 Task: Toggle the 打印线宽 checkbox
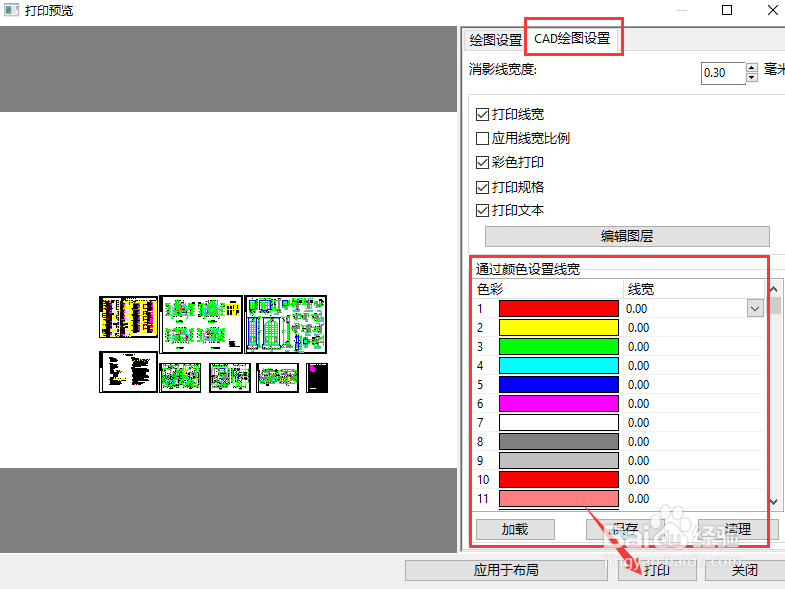coord(482,115)
